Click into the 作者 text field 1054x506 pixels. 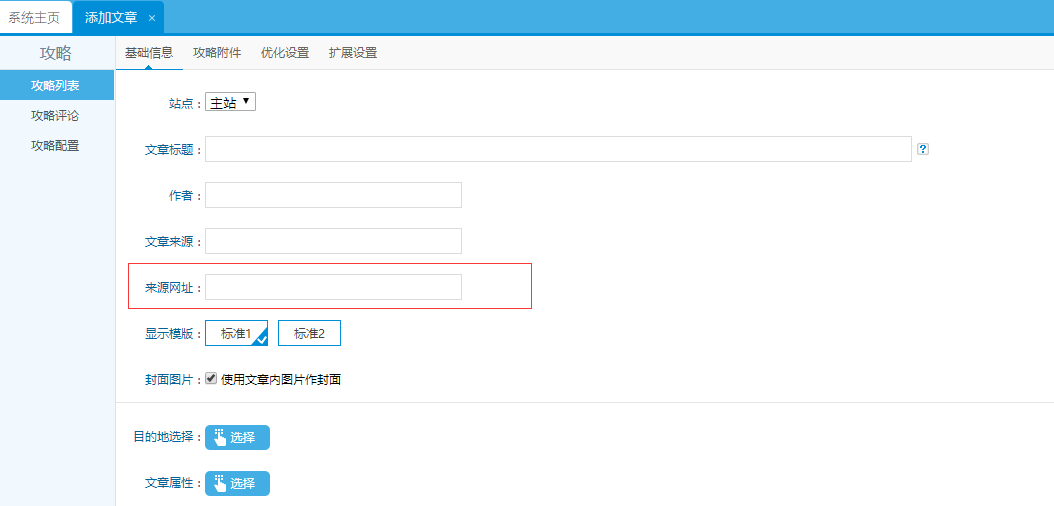click(x=333, y=195)
